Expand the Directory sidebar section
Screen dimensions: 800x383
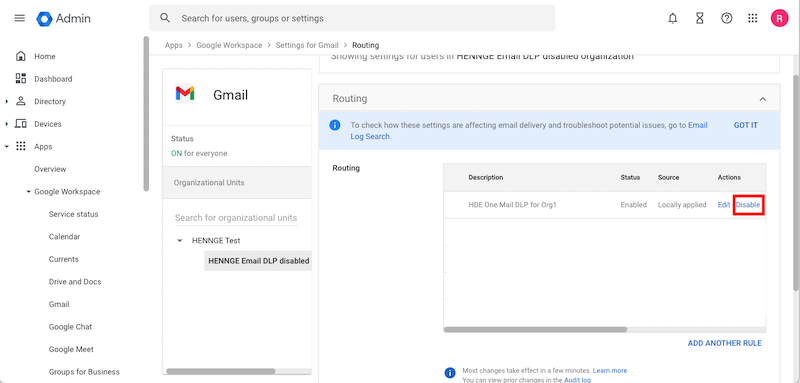click(x=7, y=101)
